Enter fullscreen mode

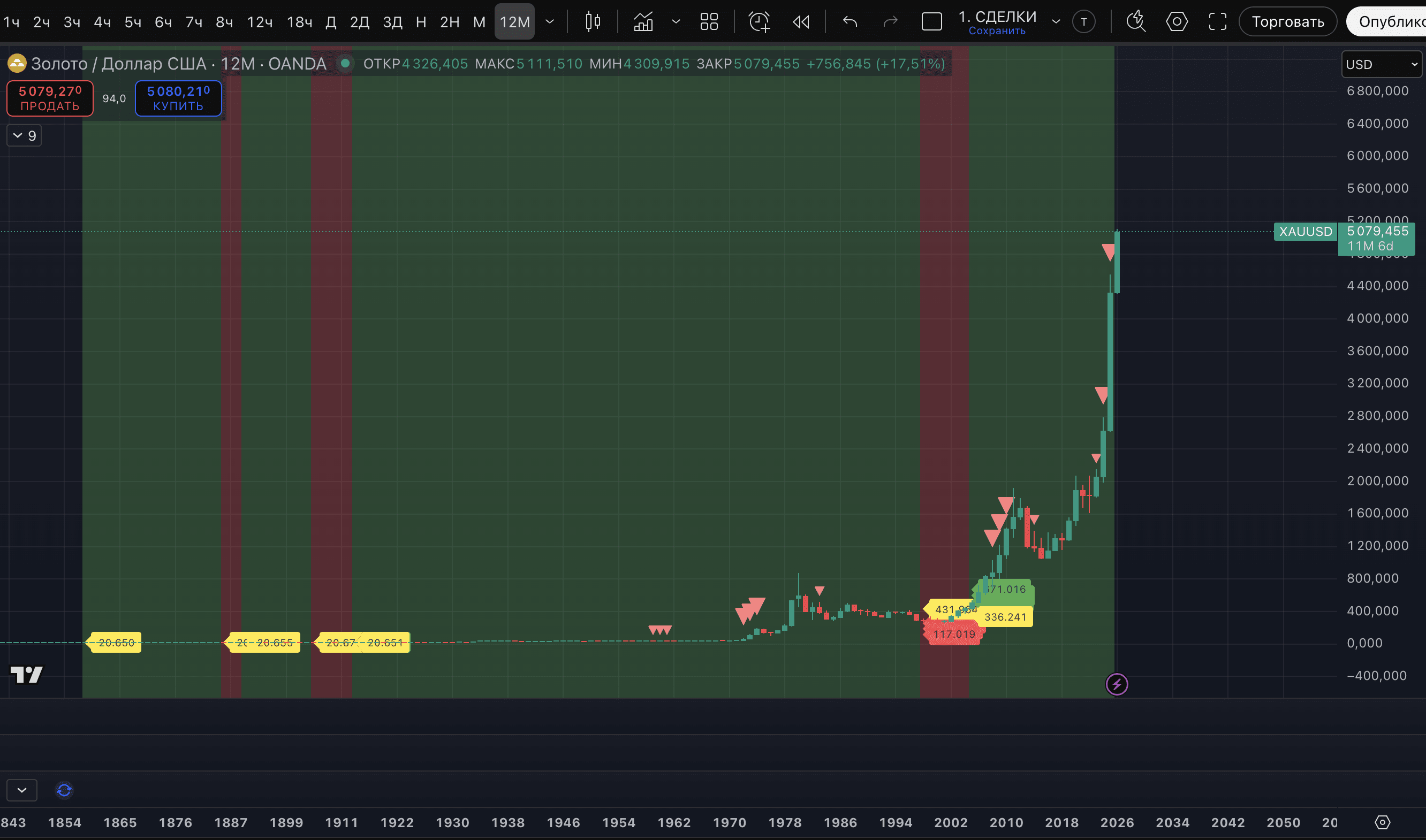pos(1217,22)
